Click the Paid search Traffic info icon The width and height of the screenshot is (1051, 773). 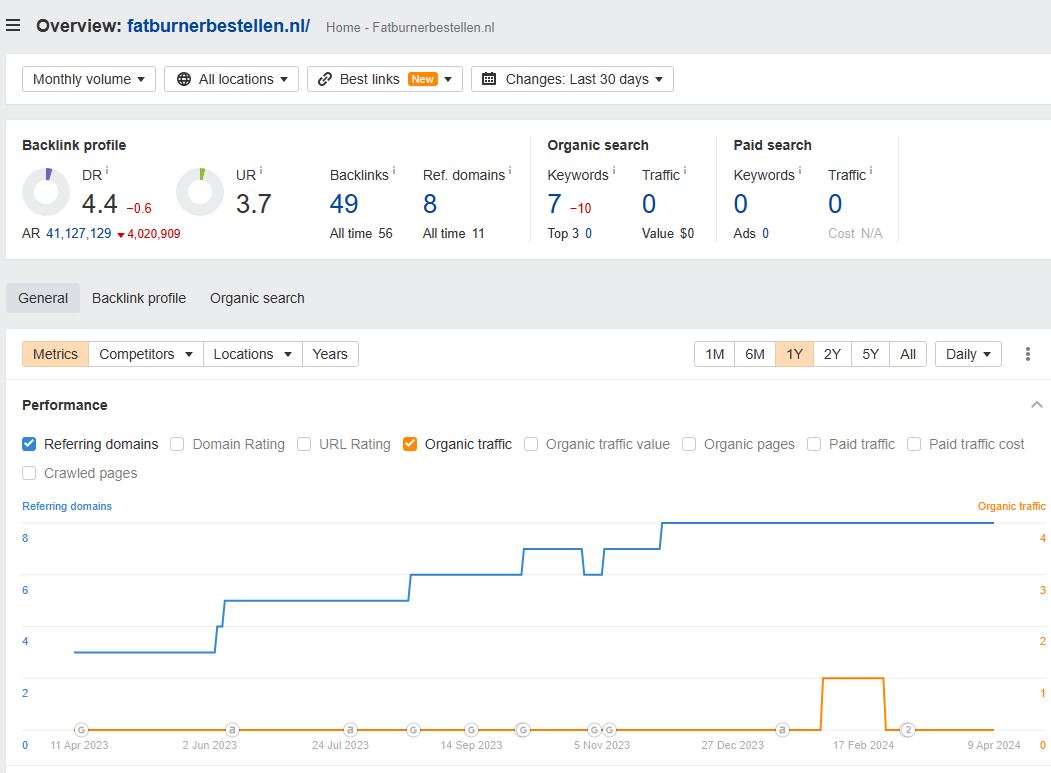pos(871,171)
